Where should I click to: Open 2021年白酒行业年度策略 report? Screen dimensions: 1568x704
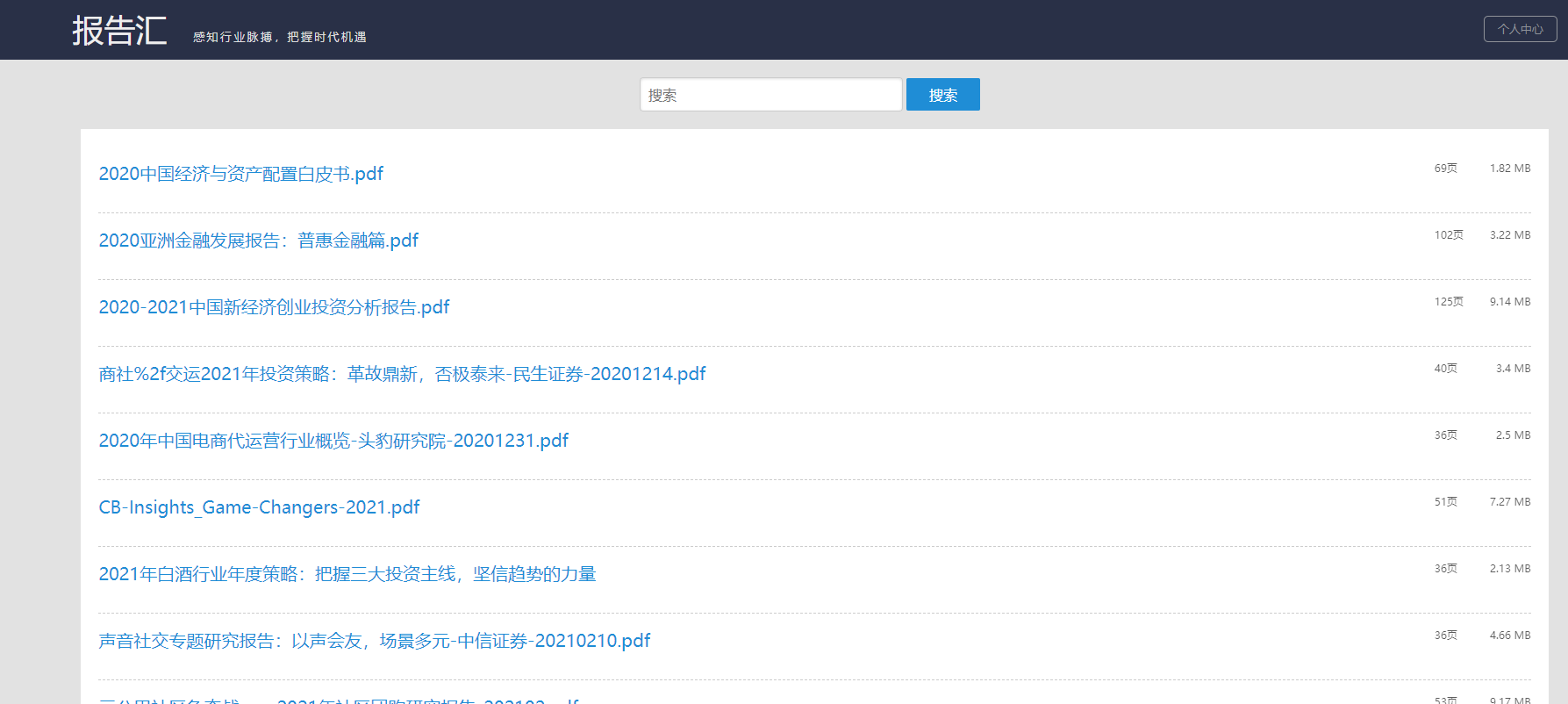(347, 574)
